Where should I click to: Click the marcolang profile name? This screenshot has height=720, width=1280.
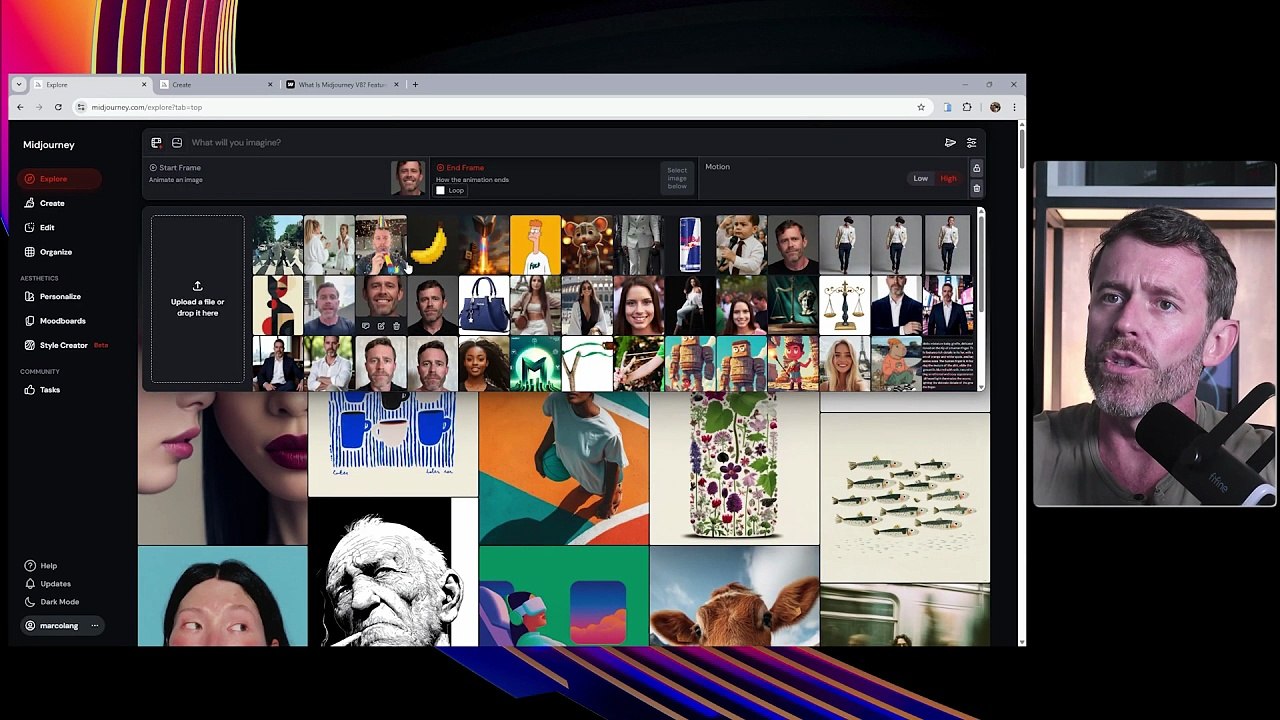click(x=59, y=626)
